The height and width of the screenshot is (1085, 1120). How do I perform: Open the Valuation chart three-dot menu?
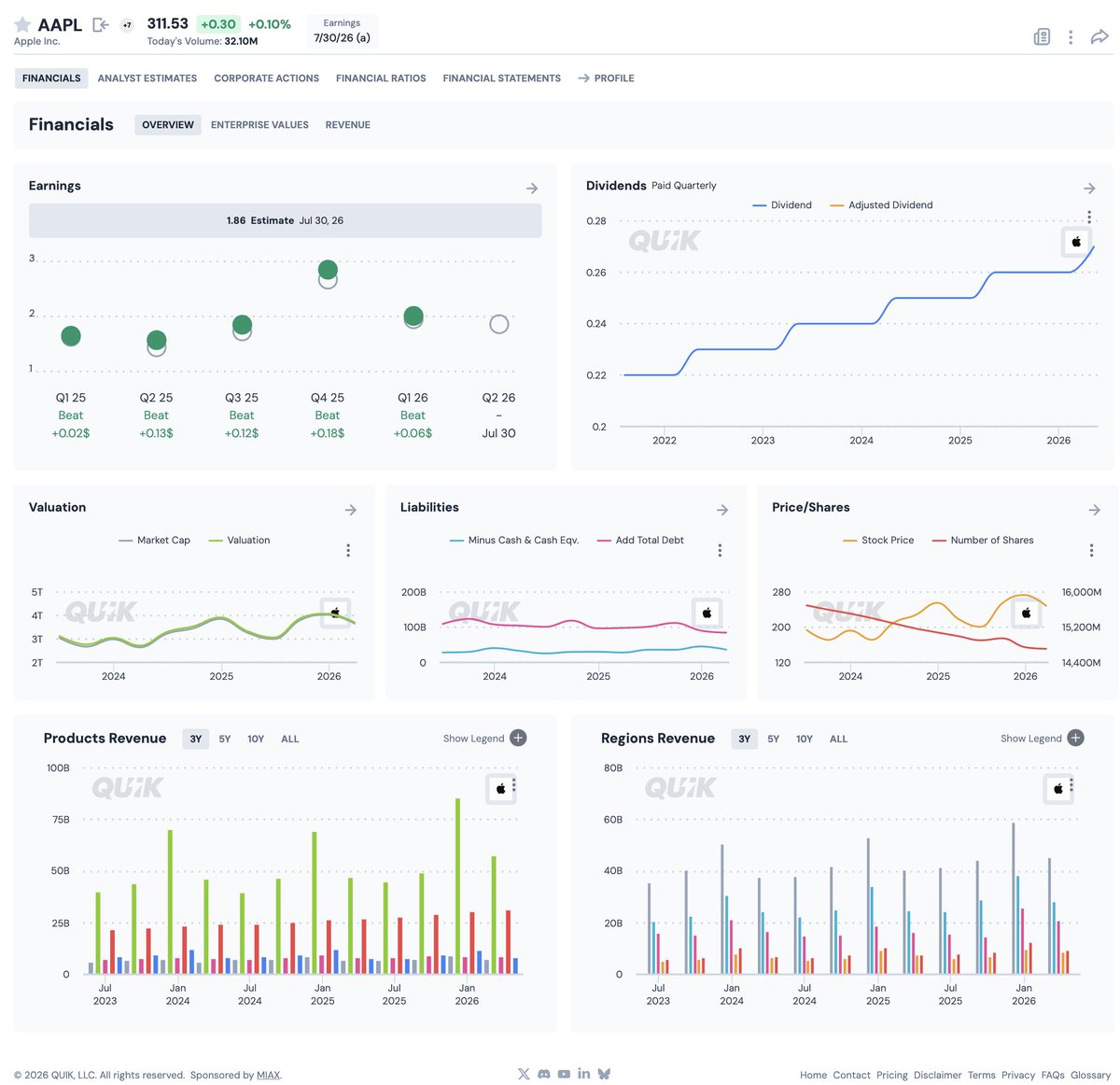click(348, 551)
